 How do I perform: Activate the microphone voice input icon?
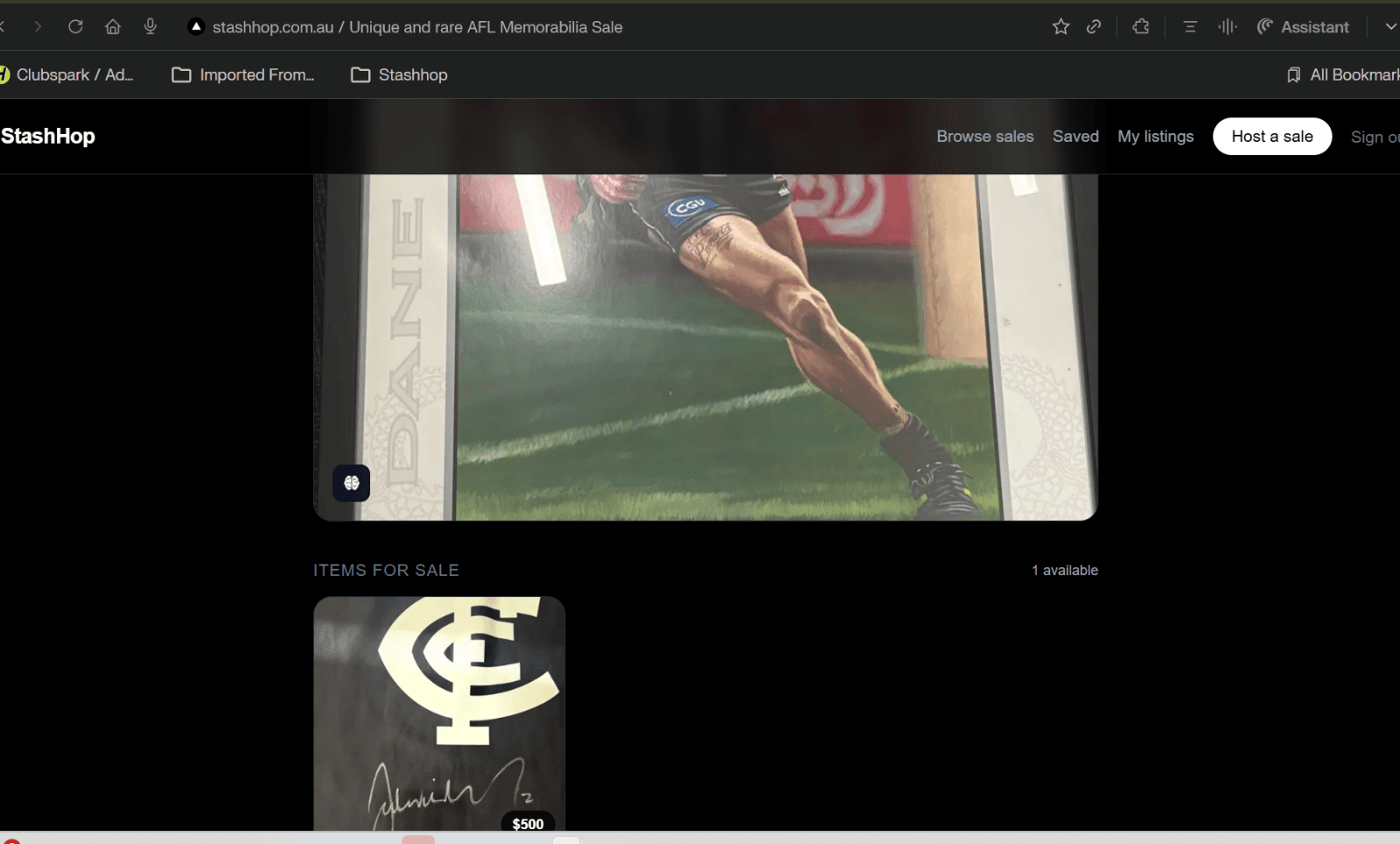point(150,27)
